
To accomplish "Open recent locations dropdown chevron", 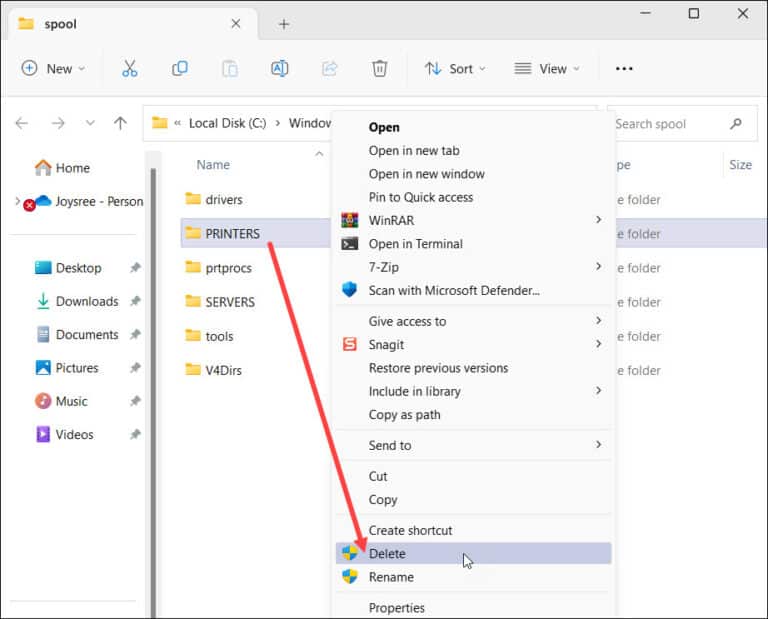I will coord(90,123).
